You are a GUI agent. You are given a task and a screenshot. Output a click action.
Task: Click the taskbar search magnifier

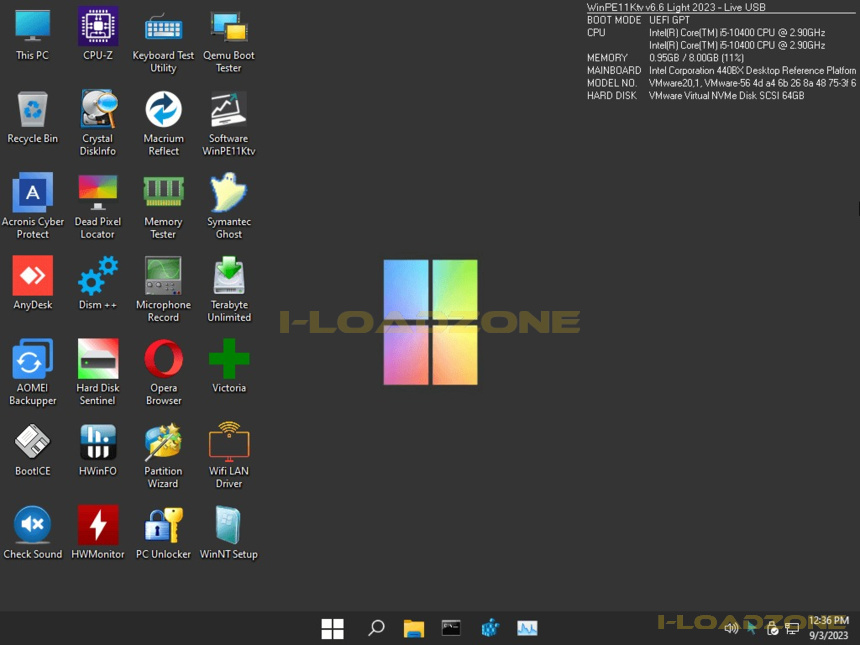pyautogui.click(x=376, y=627)
